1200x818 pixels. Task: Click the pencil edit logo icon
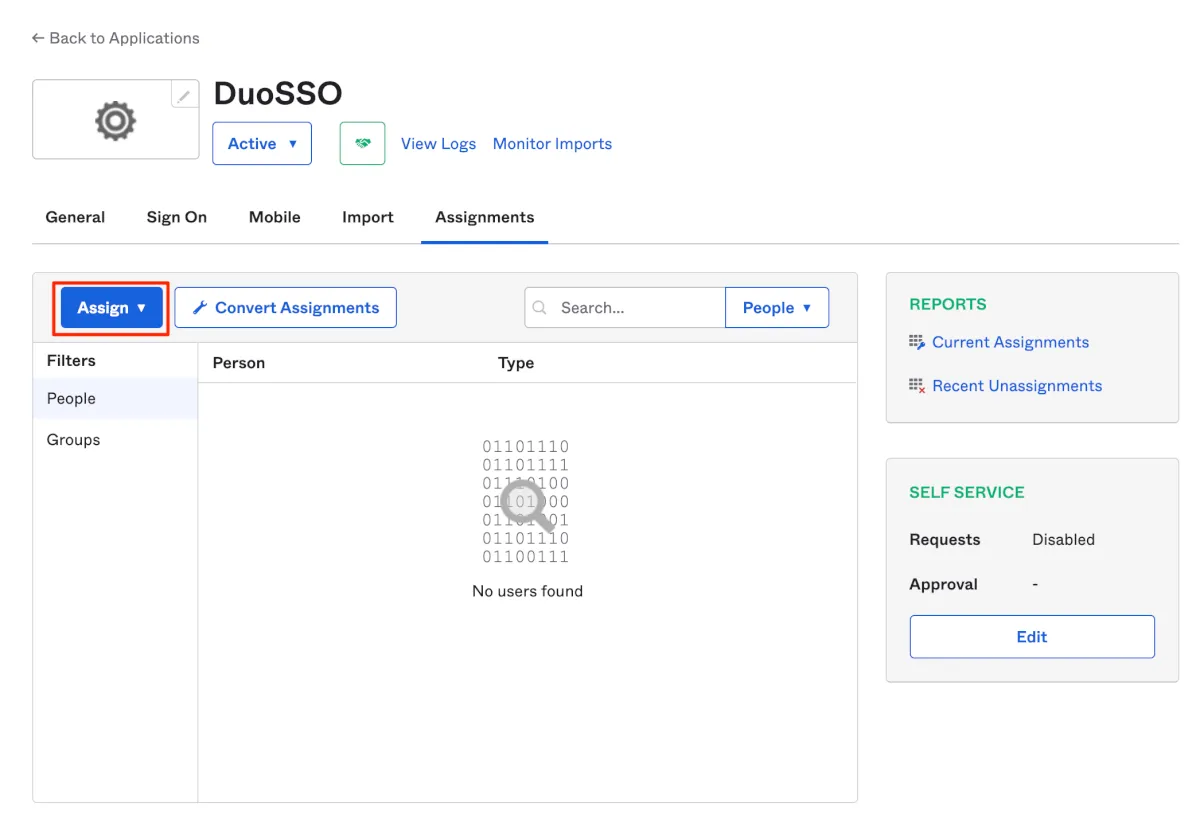pyautogui.click(x=184, y=96)
